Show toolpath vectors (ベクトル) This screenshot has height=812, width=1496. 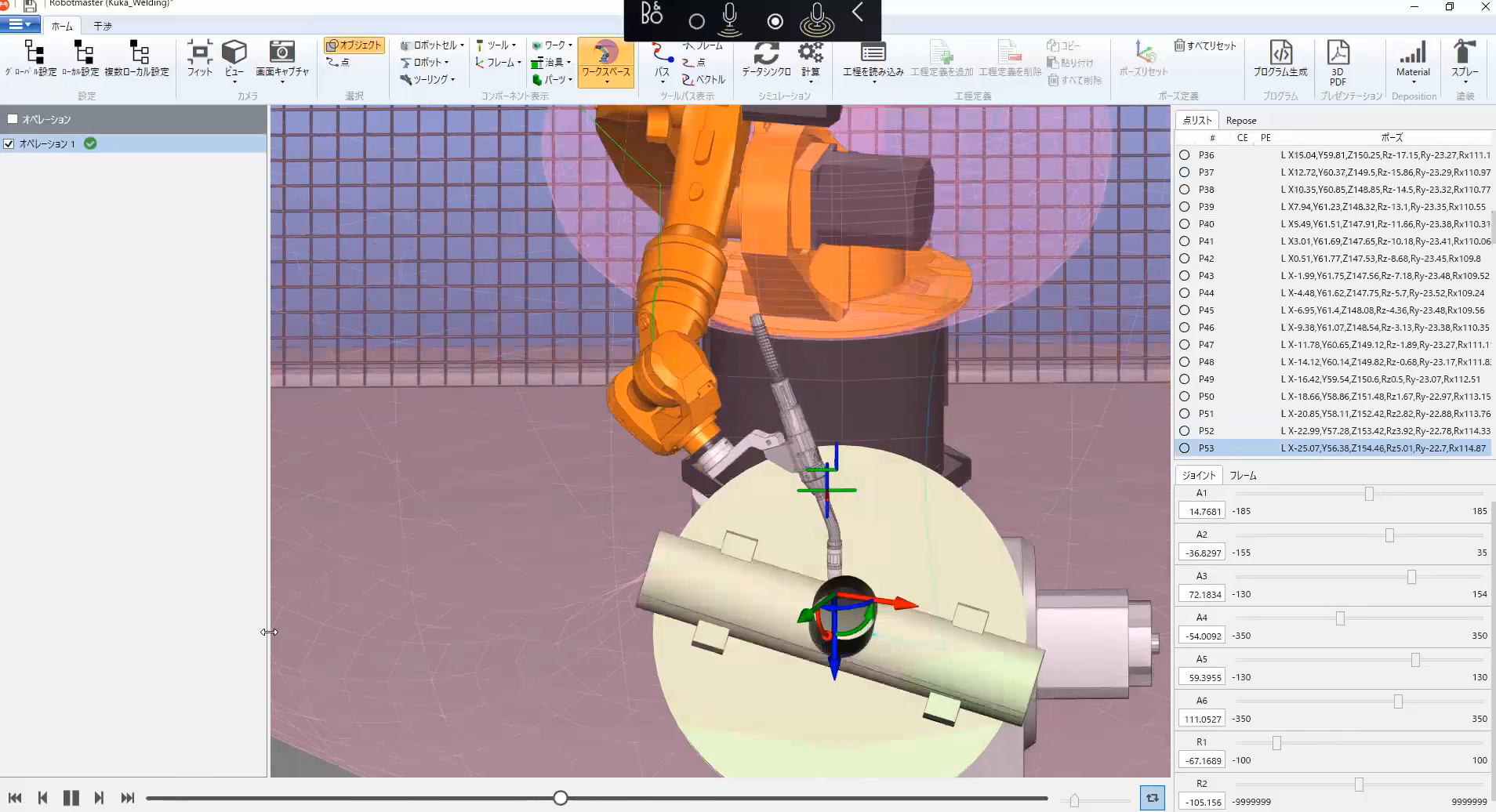[x=703, y=80]
